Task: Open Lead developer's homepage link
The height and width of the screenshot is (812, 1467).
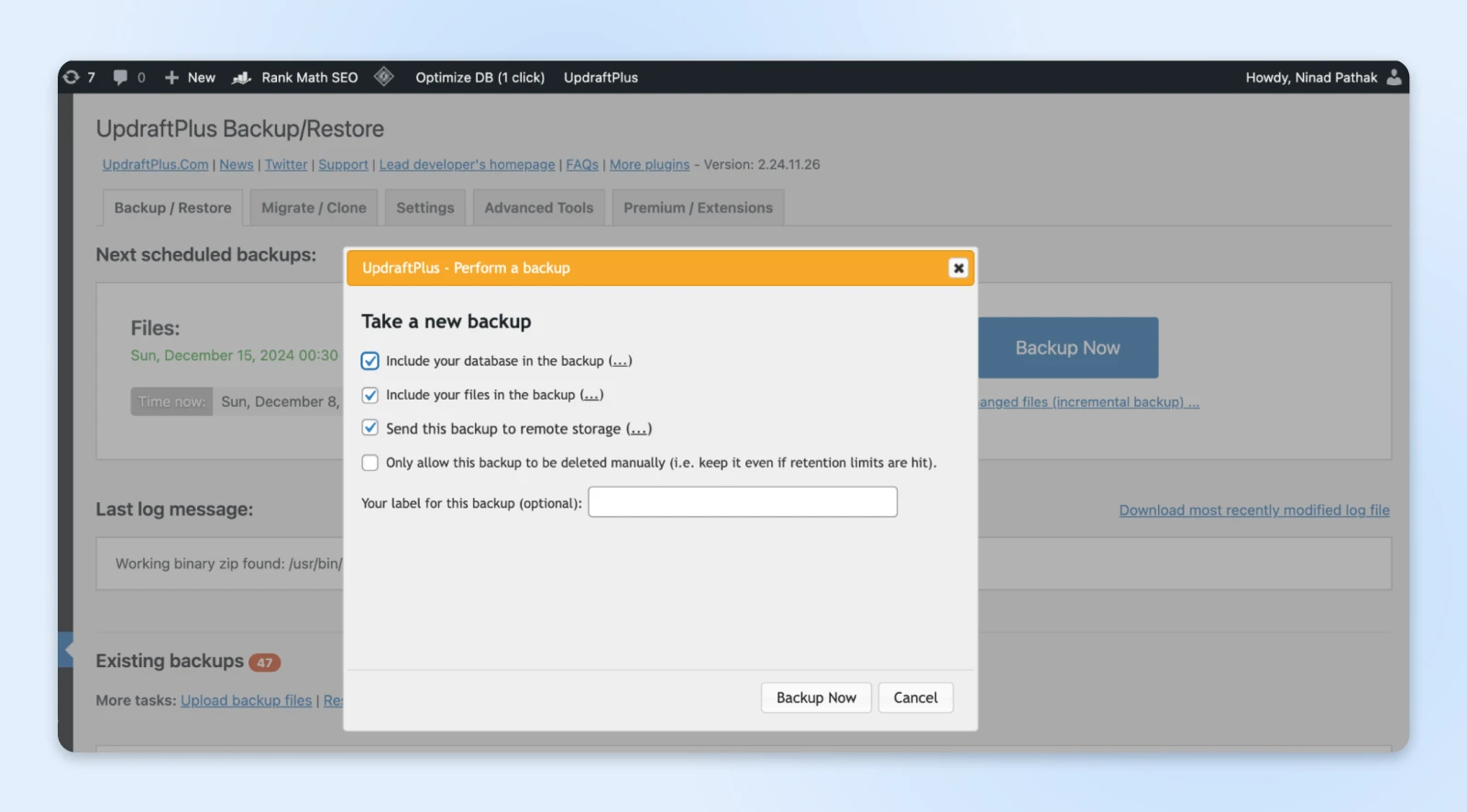Action: (467, 164)
